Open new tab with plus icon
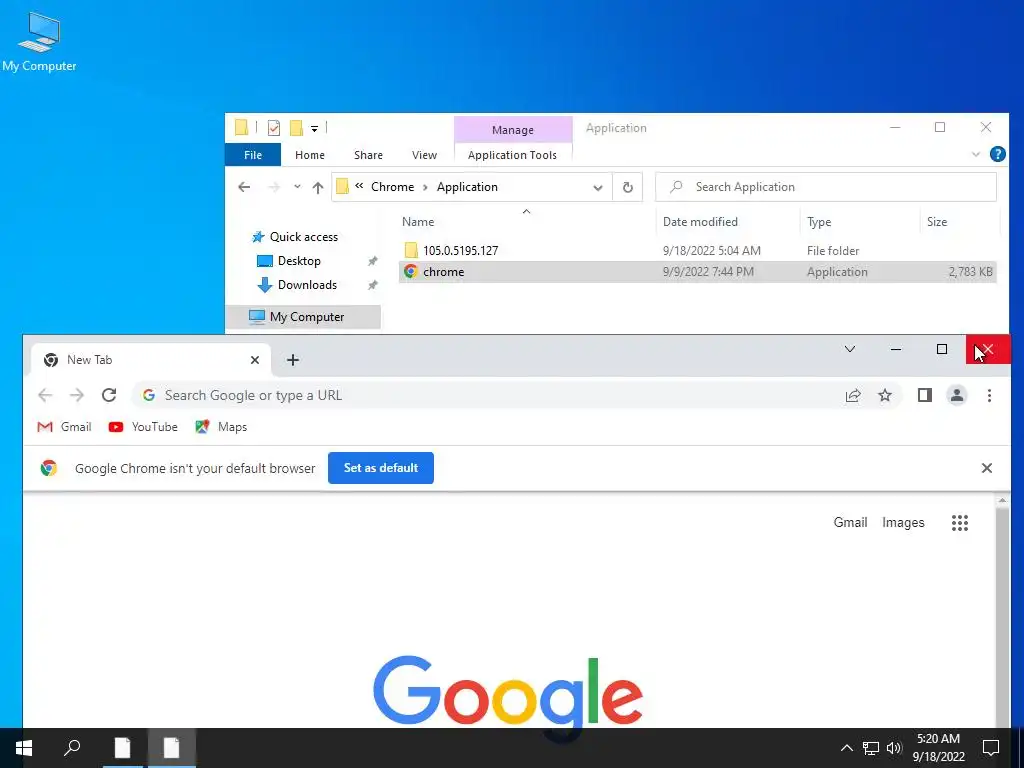The image size is (1024, 768). tap(293, 360)
